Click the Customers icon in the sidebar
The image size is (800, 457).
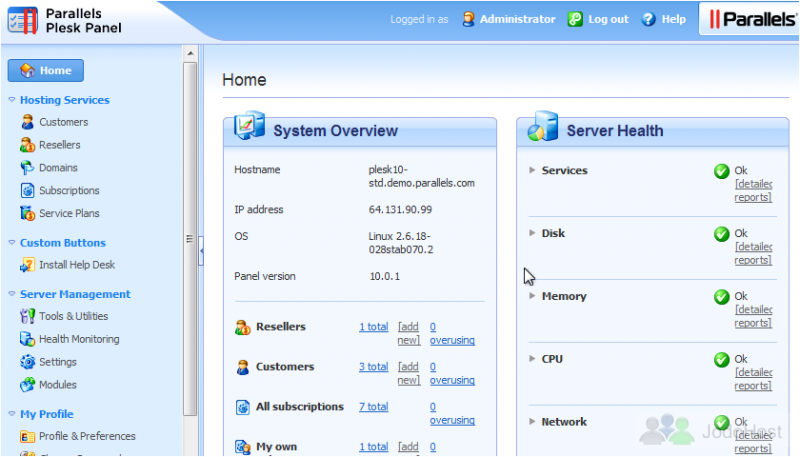pyautogui.click(x=28, y=122)
